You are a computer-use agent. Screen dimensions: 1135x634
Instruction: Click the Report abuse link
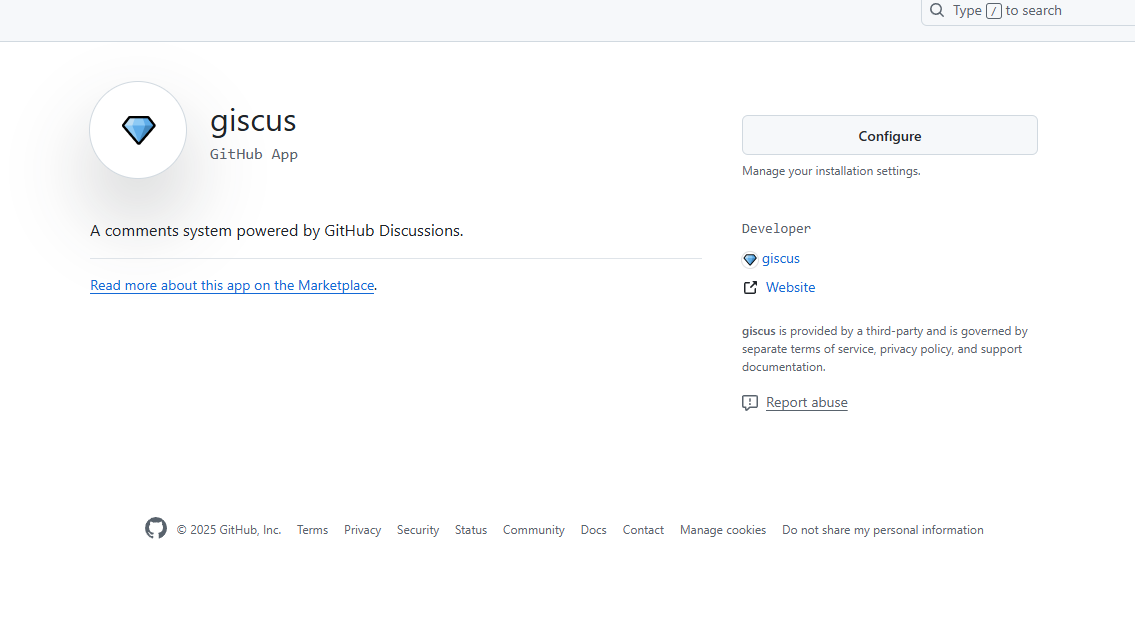pos(806,403)
